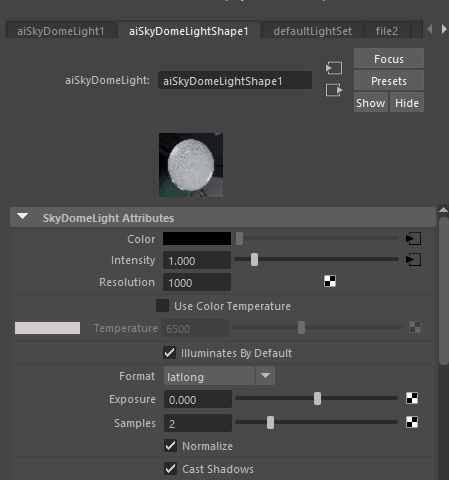The width and height of the screenshot is (449, 480).
Task: Toggle the Normalize checkbox
Action: [x=171, y=446]
